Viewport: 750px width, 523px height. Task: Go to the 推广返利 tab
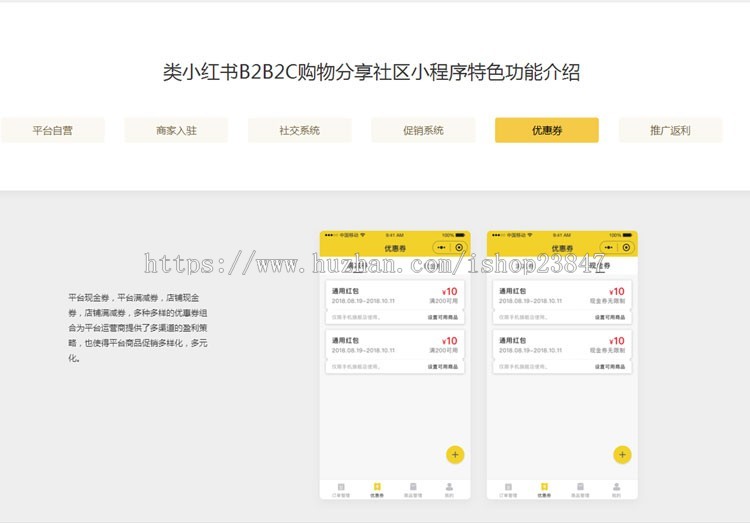(x=670, y=130)
